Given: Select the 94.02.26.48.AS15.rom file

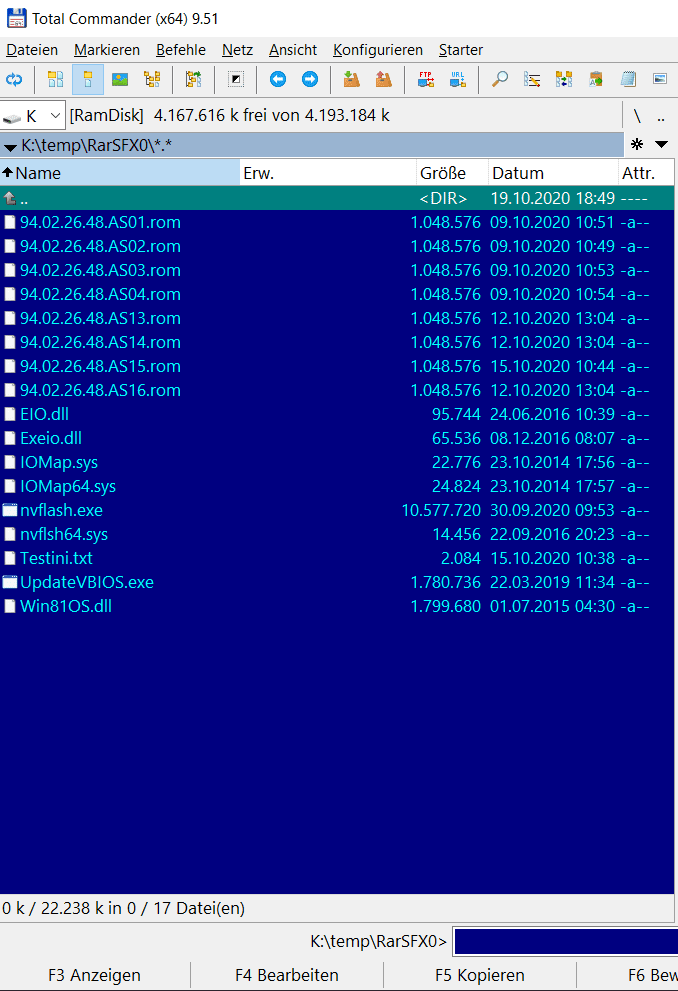Looking at the screenshot, I should 100,367.
